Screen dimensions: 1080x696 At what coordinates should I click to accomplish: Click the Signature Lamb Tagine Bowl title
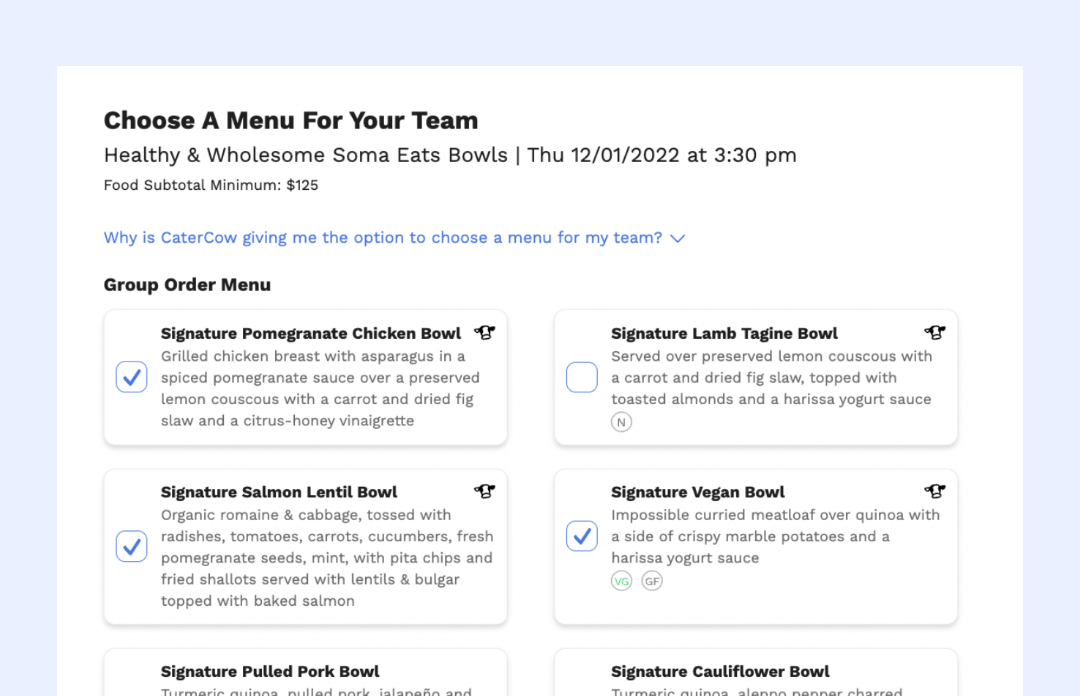click(724, 334)
